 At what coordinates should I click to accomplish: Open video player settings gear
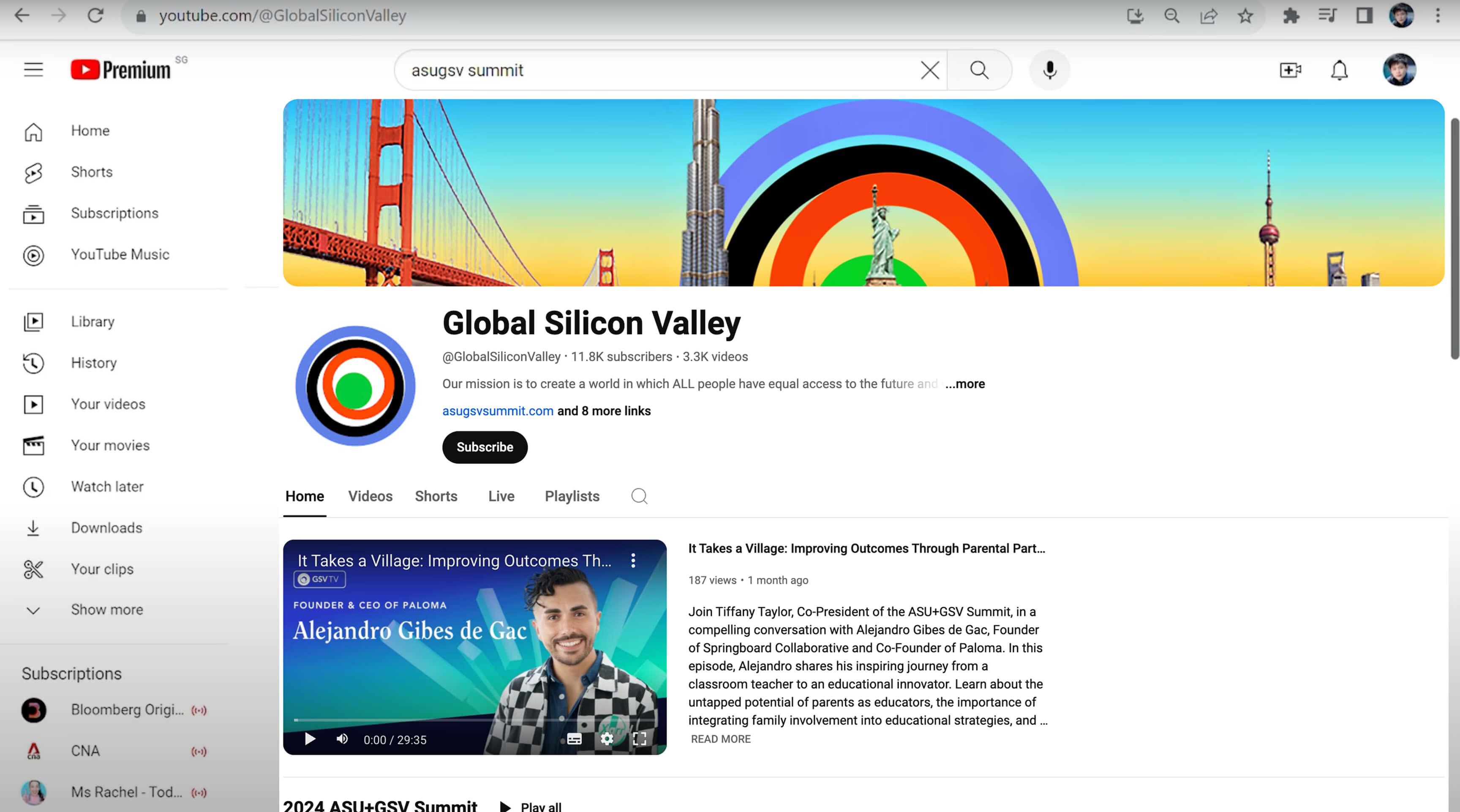coord(607,739)
